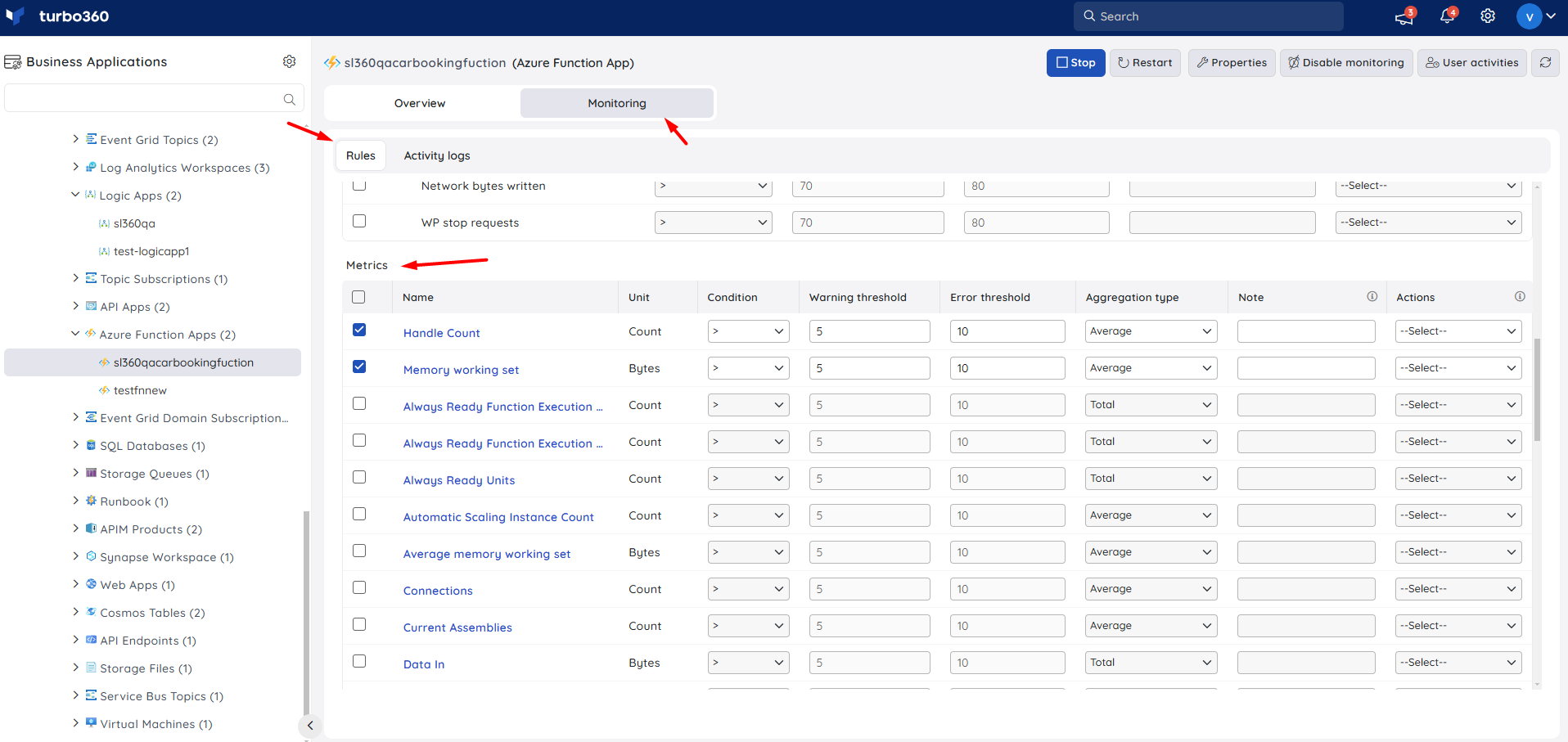Click the refresh icon button
Image resolution: width=1568 pixels, height=742 pixels.
point(1545,62)
